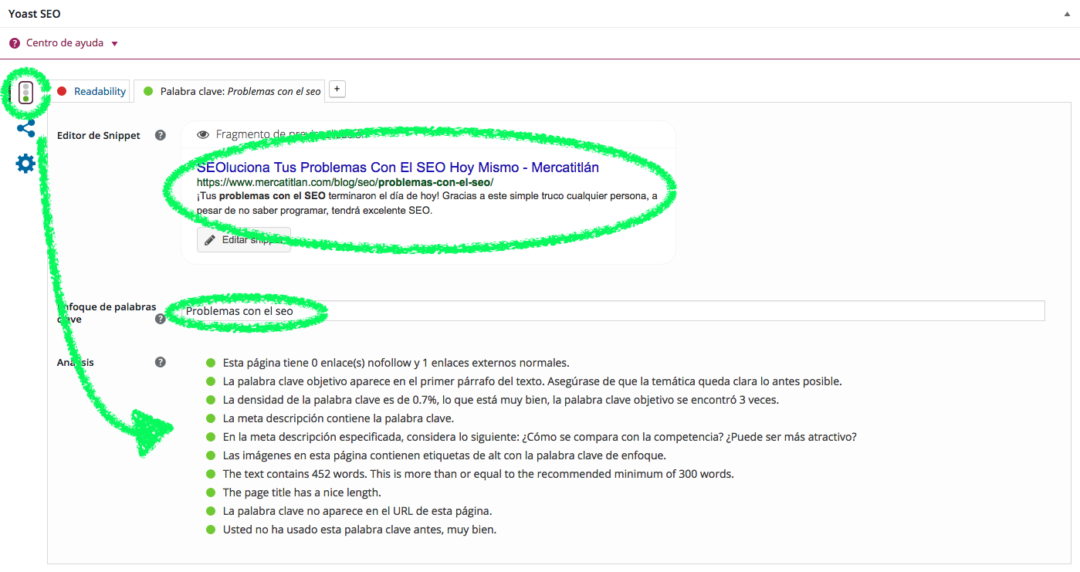Screen dimensions: 1080x572
Task: Switch to the Readability tab
Action: point(100,91)
